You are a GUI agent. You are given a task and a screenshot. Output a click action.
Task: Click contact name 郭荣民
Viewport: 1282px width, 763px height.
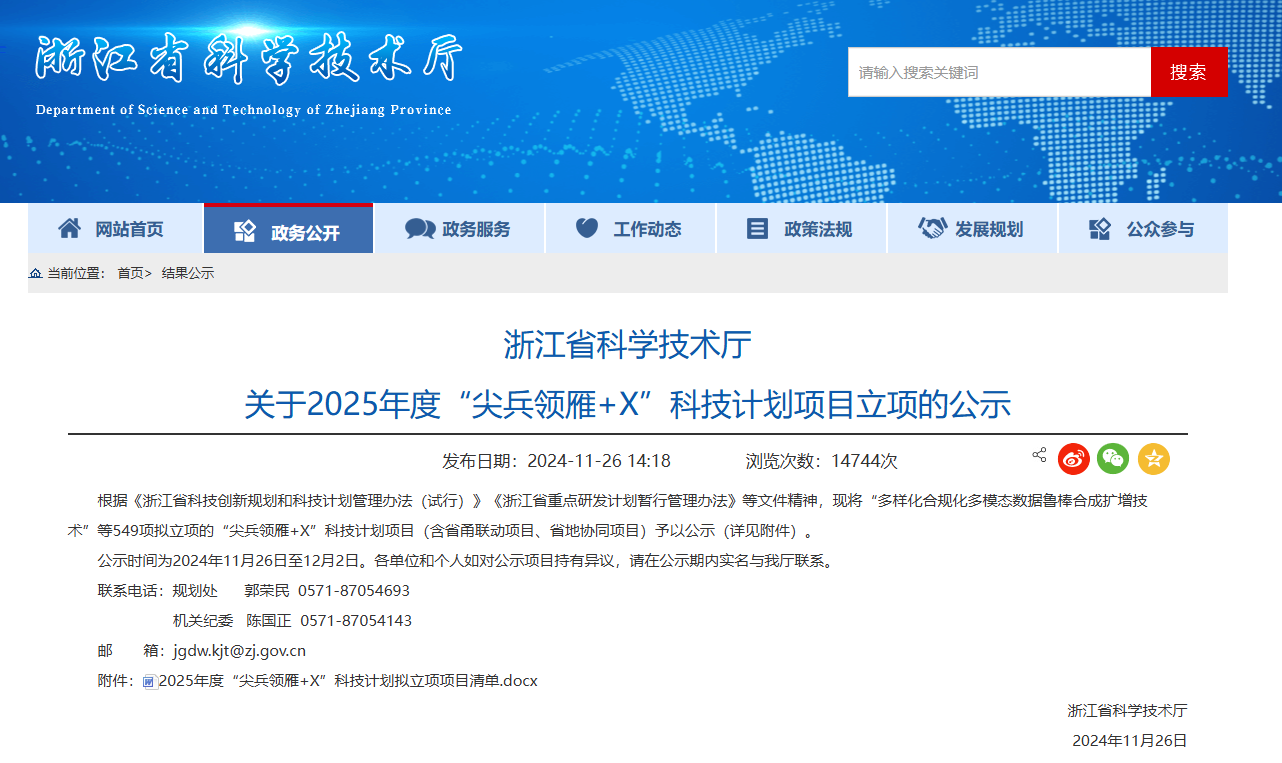pos(267,591)
